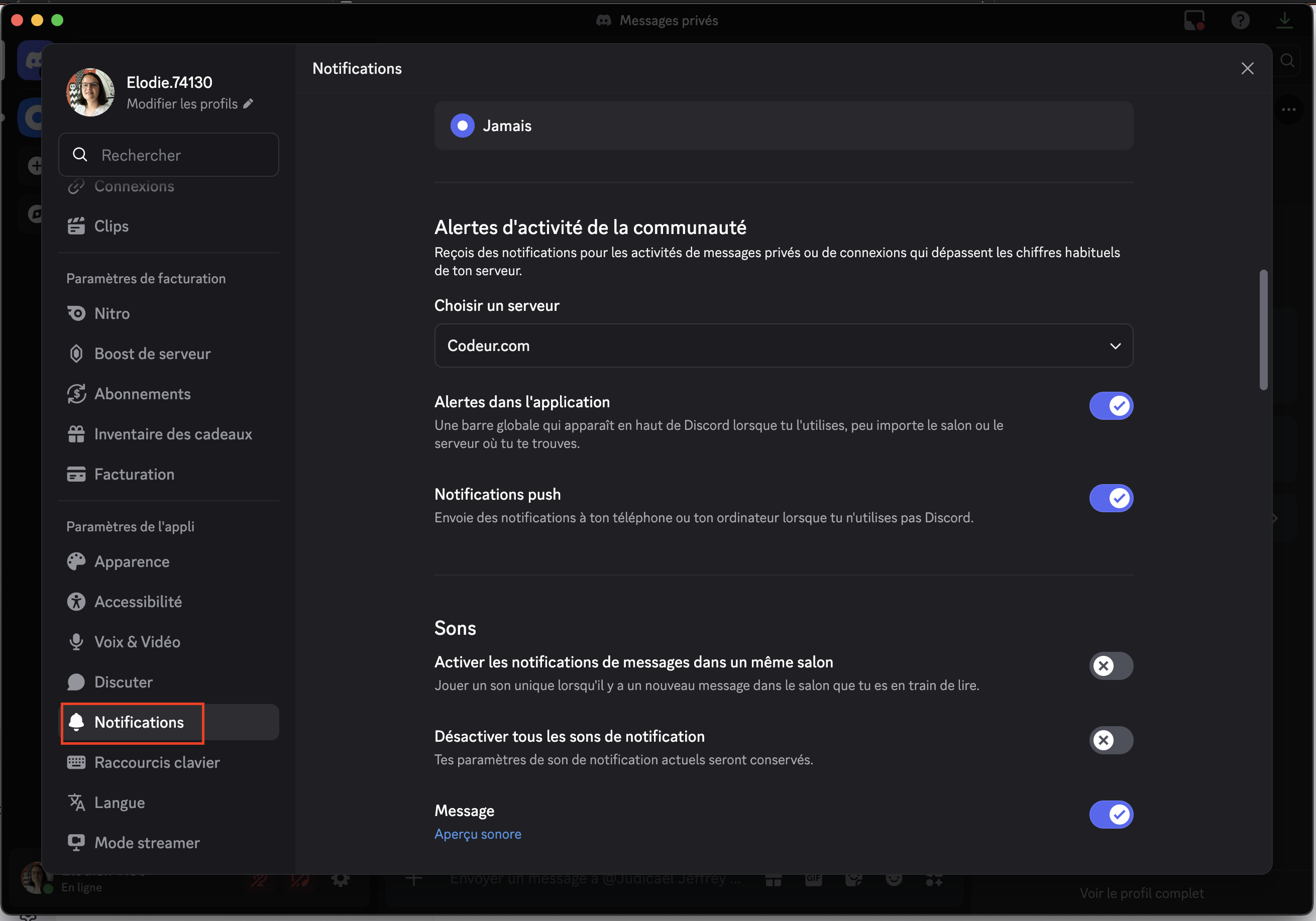Click the Clips icon in sidebar
Viewport: 1316px width, 921px height.
[76, 226]
